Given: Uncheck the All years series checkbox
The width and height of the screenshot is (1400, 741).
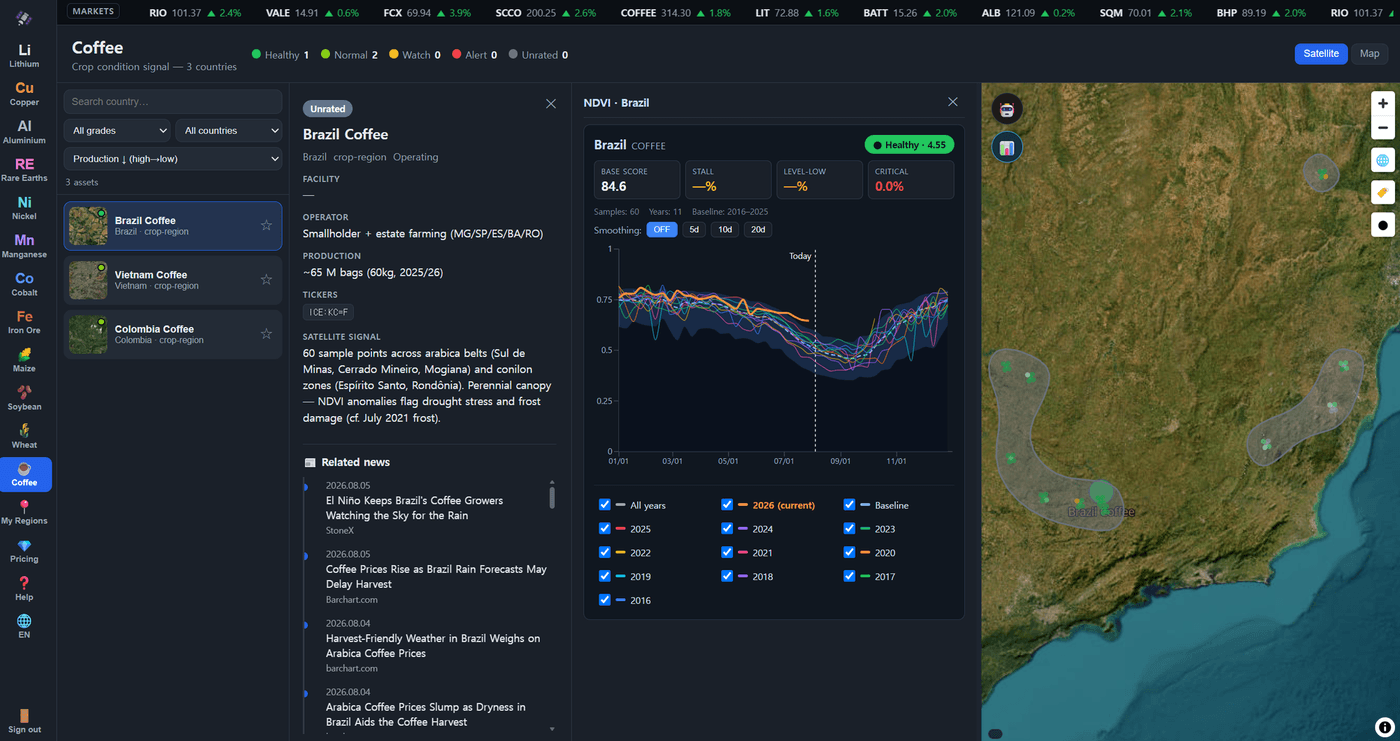Looking at the screenshot, I should (x=604, y=505).
